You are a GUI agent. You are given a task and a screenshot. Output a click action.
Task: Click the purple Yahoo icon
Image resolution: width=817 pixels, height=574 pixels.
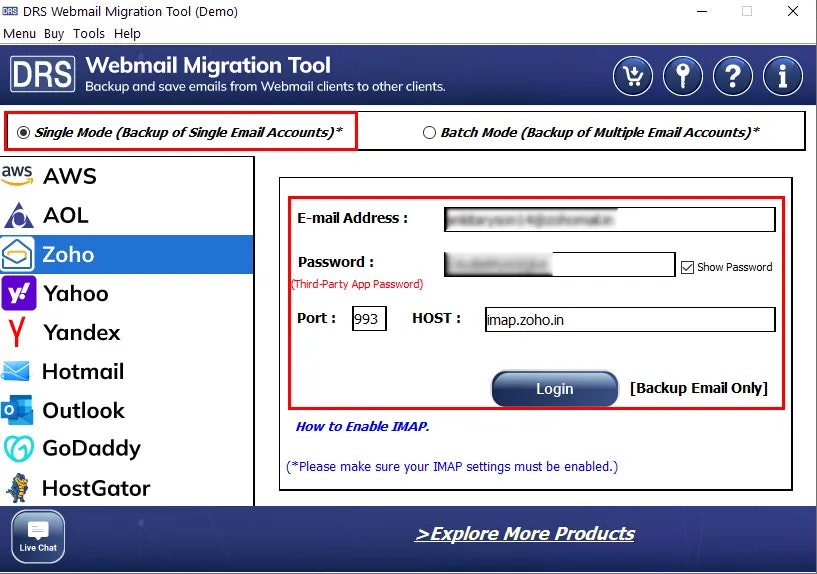(19, 293)
